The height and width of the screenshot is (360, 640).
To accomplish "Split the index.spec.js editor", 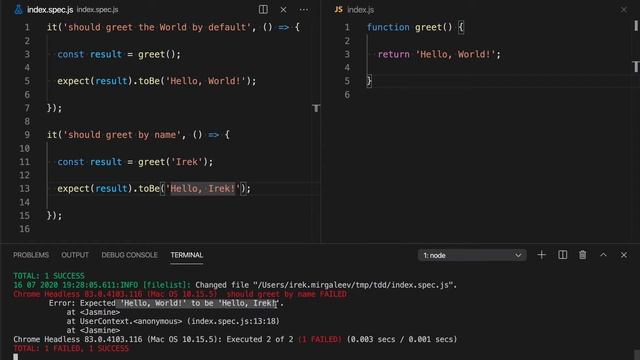I will (263, 9).
